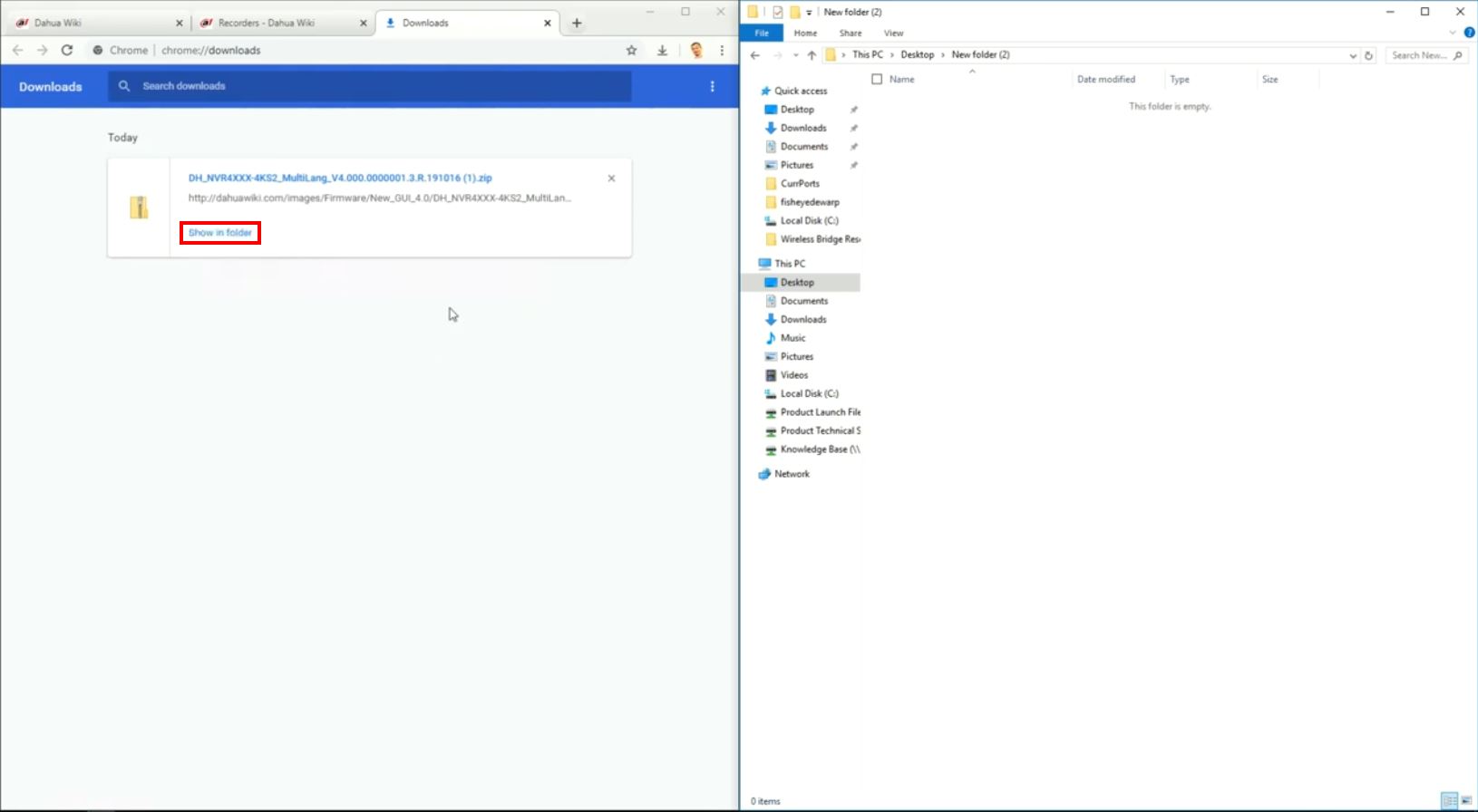The height and width of the screenshot is (812, 1478).
Task: Close the Recorders - Dahua Wiki tab
Action: (x=363, y=23)
